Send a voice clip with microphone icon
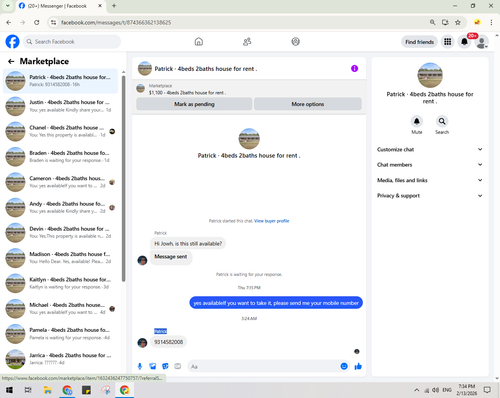The height and width of the screenshot is (398, 500). click(x=140, y=366)
